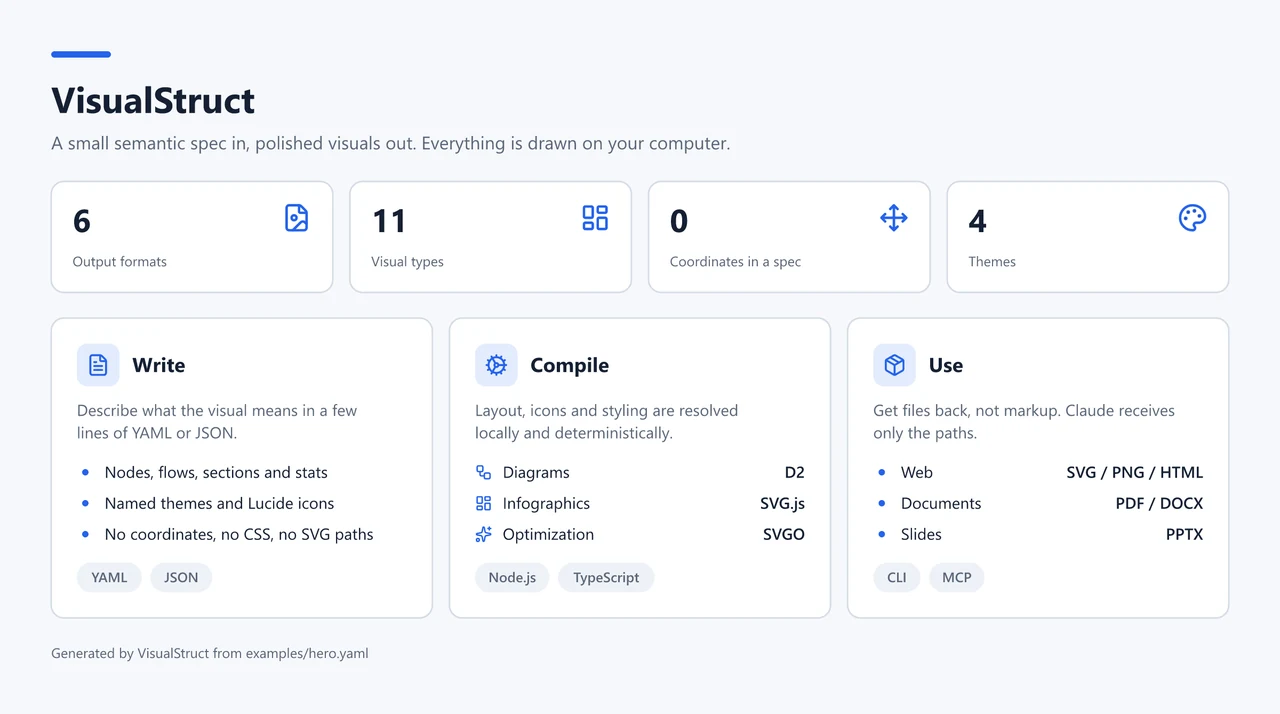
Task: Click the 'Slides' row label
Action: point(921,535)
